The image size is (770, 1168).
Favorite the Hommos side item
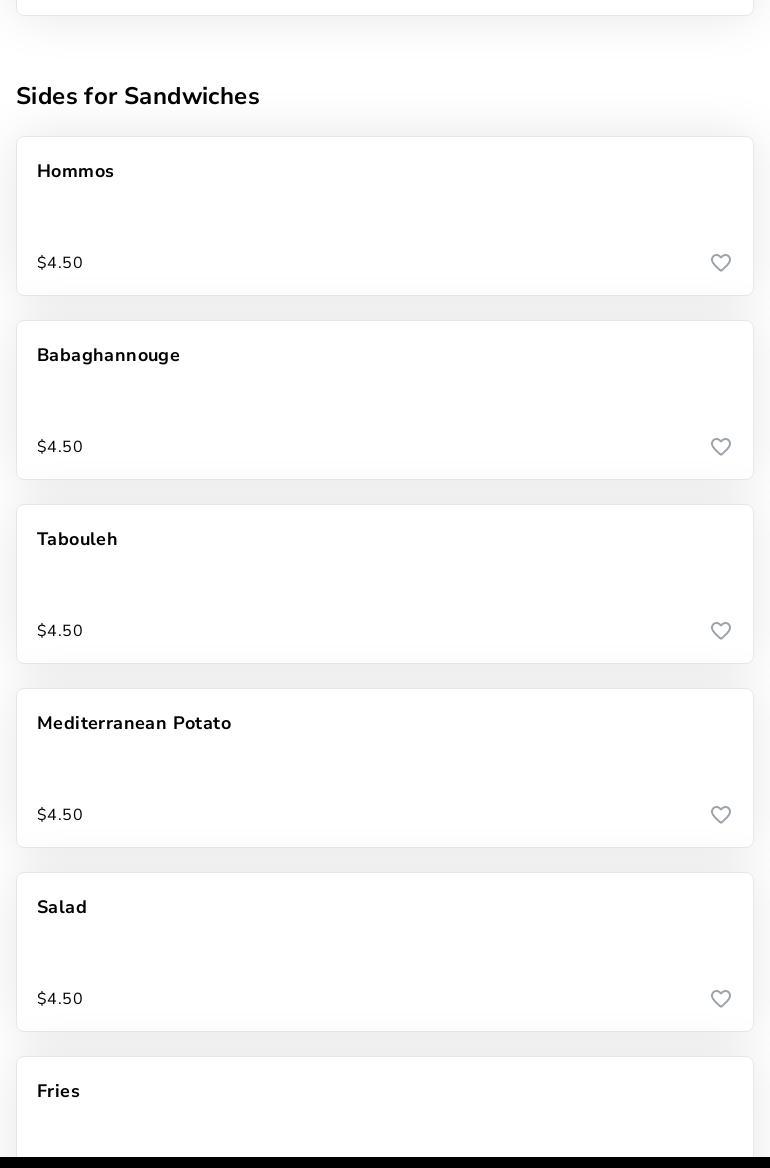(721, 263)
